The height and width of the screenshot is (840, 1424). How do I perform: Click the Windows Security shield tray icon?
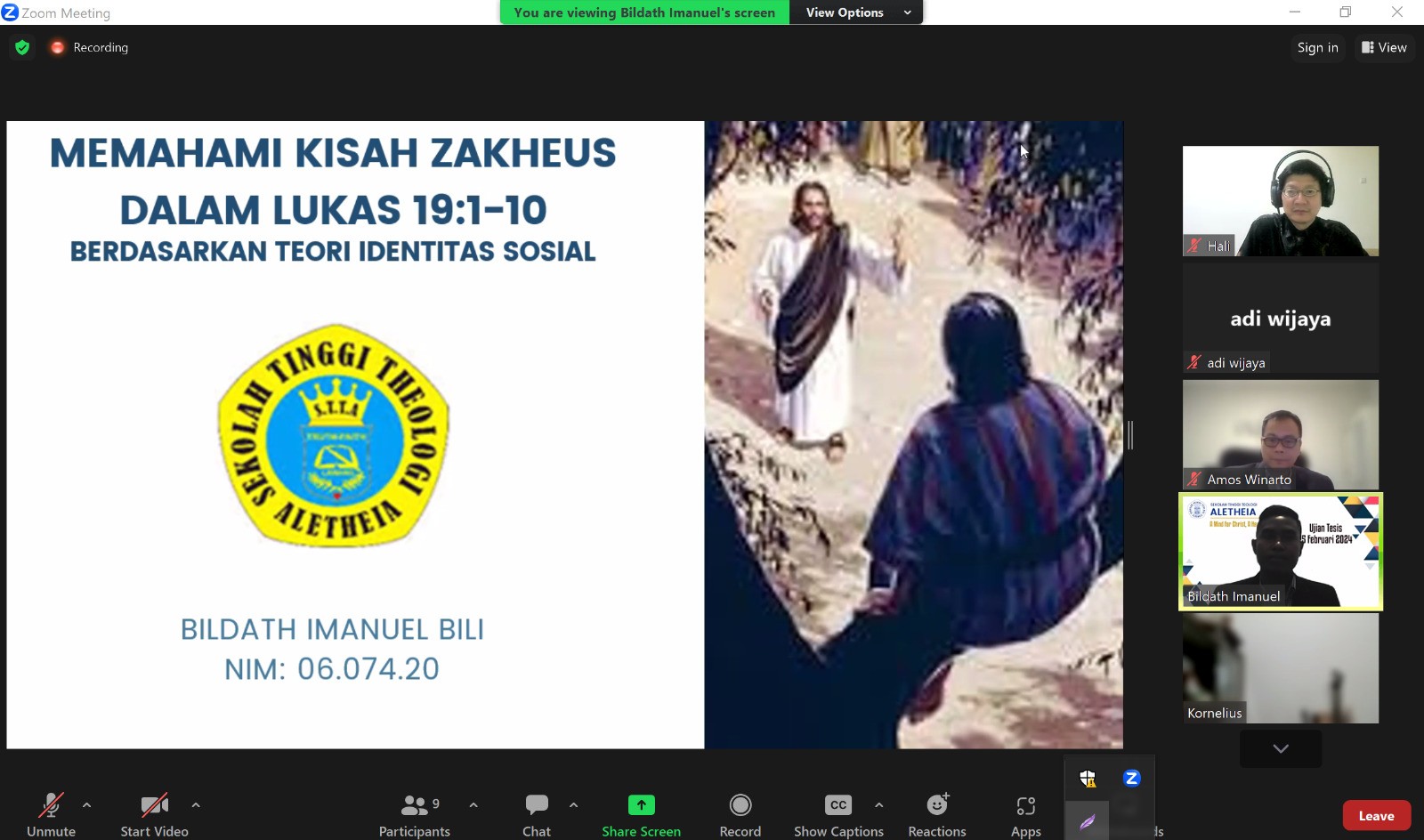(1088, 779)
